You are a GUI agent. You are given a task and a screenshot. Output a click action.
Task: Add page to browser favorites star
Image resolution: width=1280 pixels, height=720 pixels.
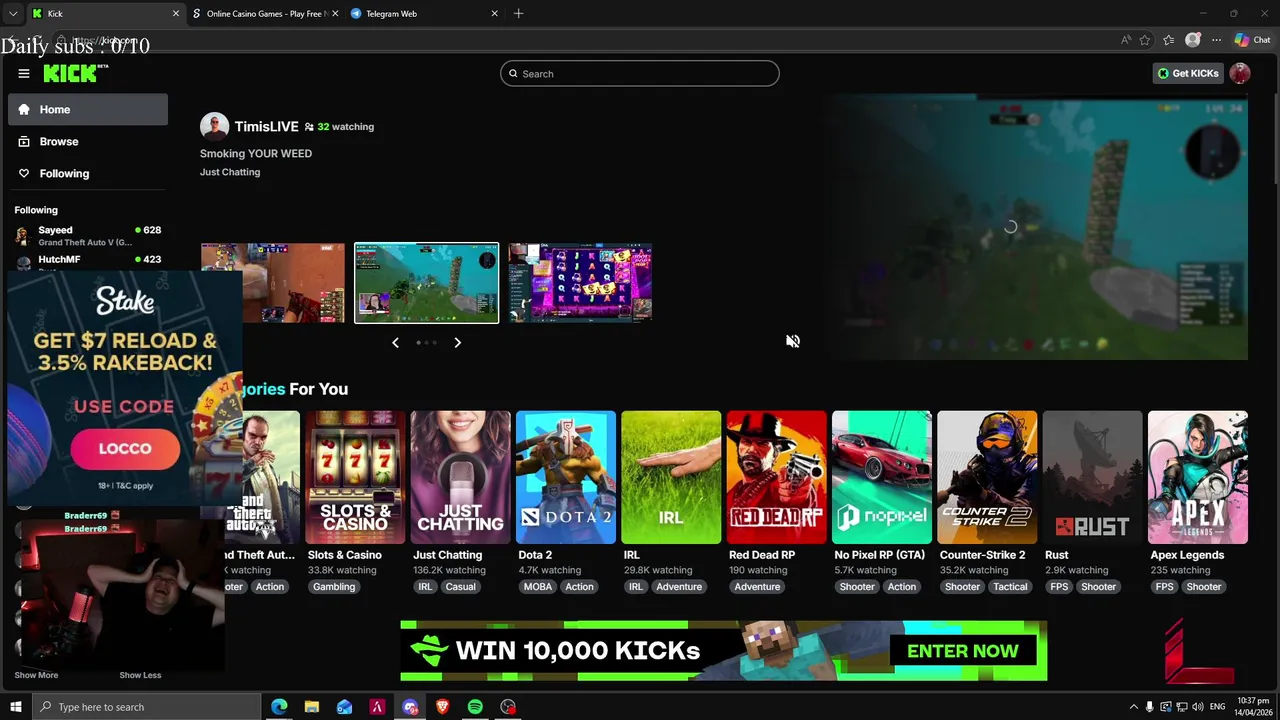click(x=1145, y=40)
